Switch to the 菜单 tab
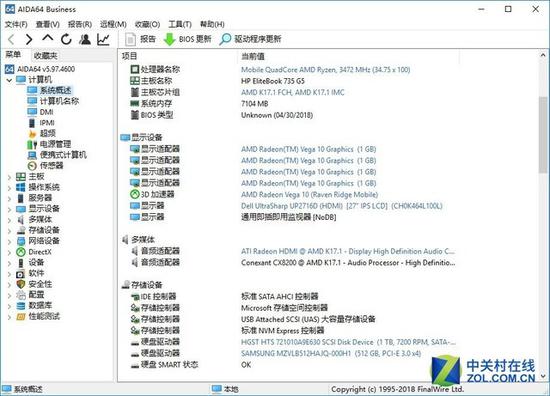The height and width of the screenshot is (396, 550). point(13,54)
